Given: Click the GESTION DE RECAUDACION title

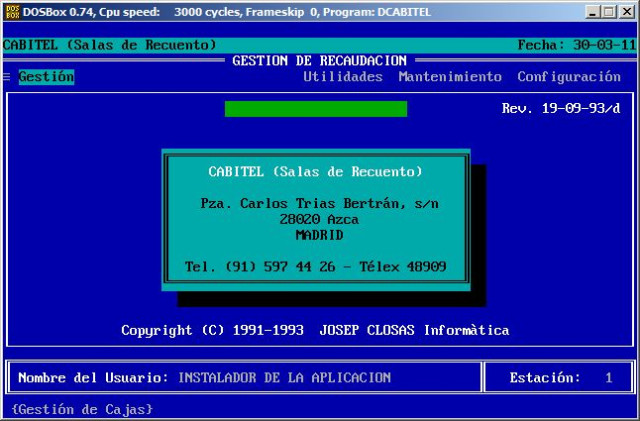Looking at the screenshot, I should (320, 61).
